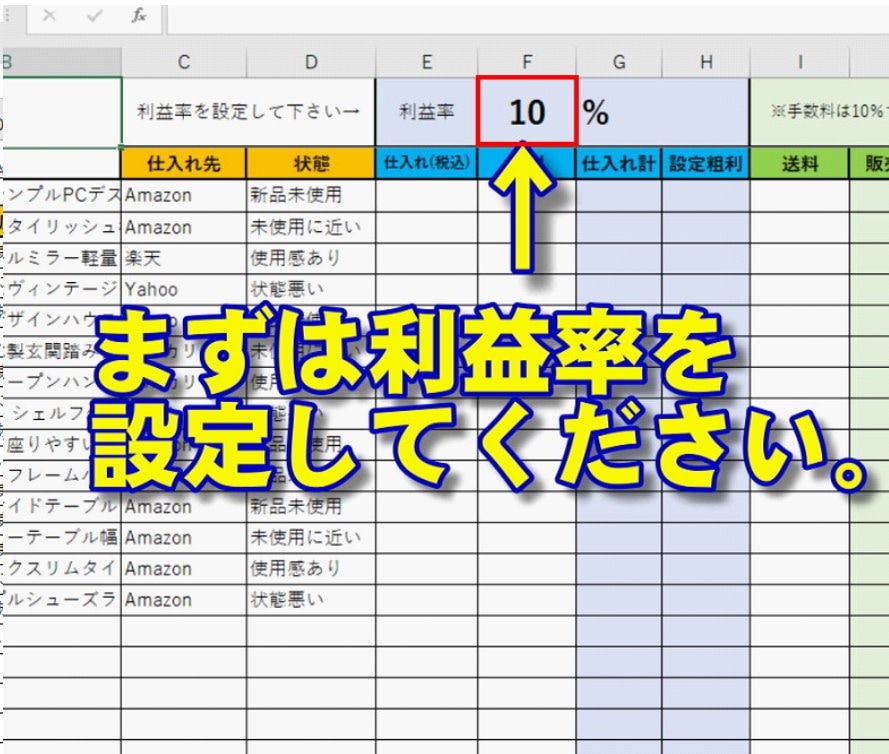The height and width of the screenshot is (754, 889).
Task: Select the ルシューズラ product name cell
Action: 61,600
